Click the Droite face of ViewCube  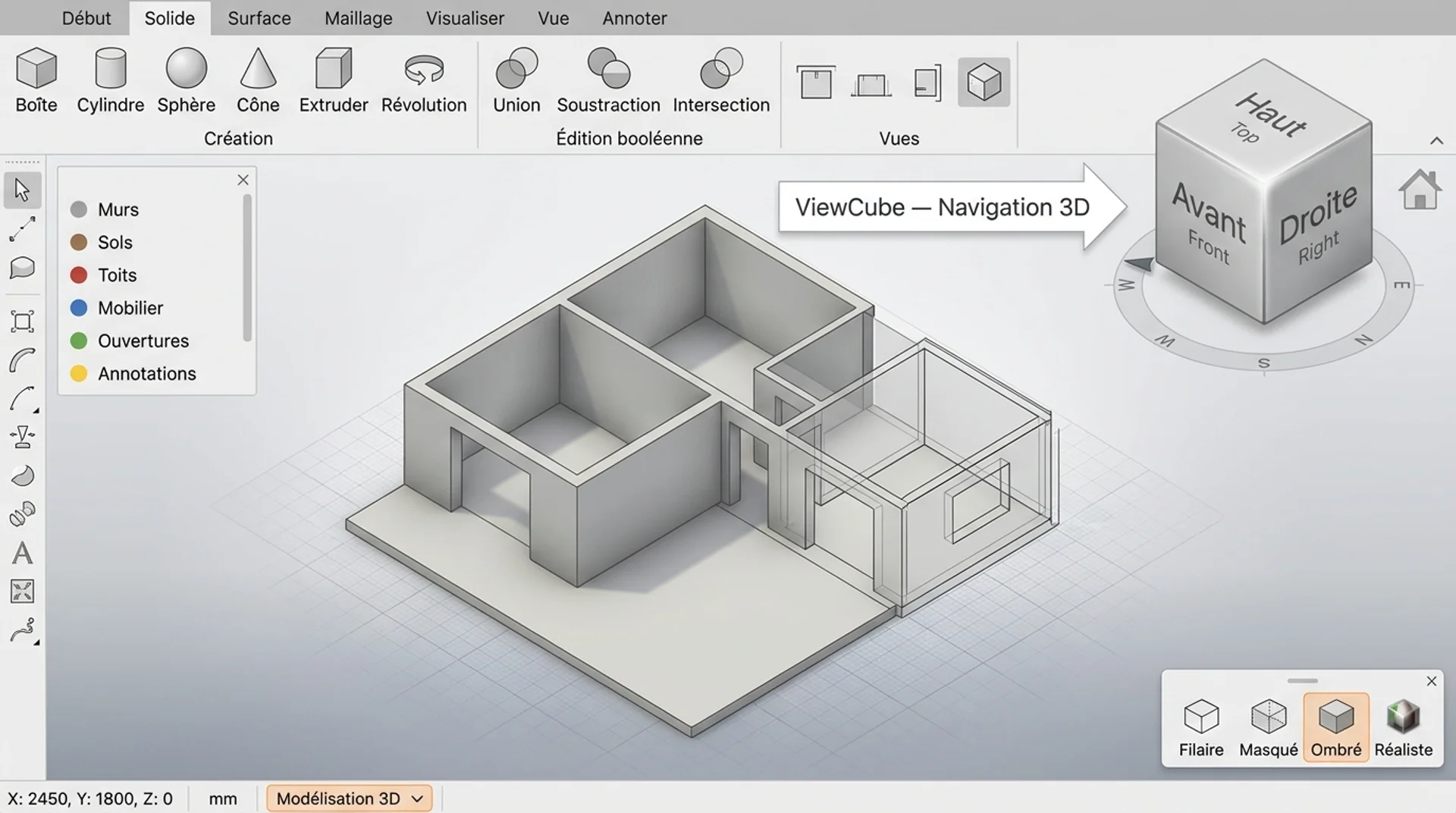pyautogui.click(x=1318, y=224)
